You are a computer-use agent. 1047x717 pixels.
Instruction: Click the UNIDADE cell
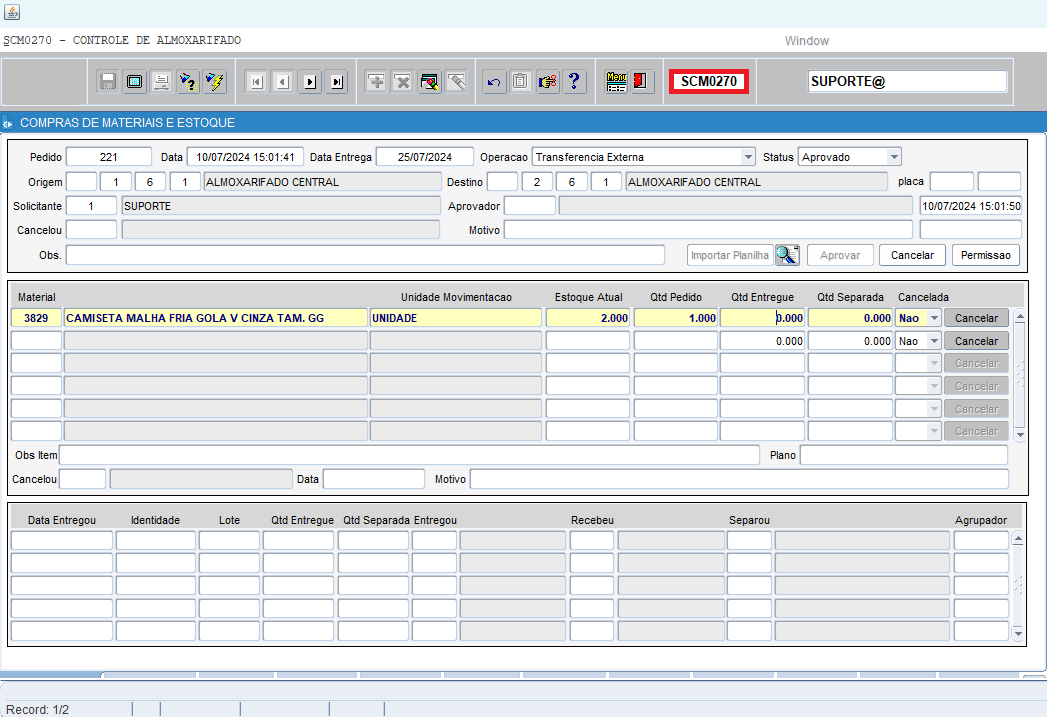coord(455,318)
